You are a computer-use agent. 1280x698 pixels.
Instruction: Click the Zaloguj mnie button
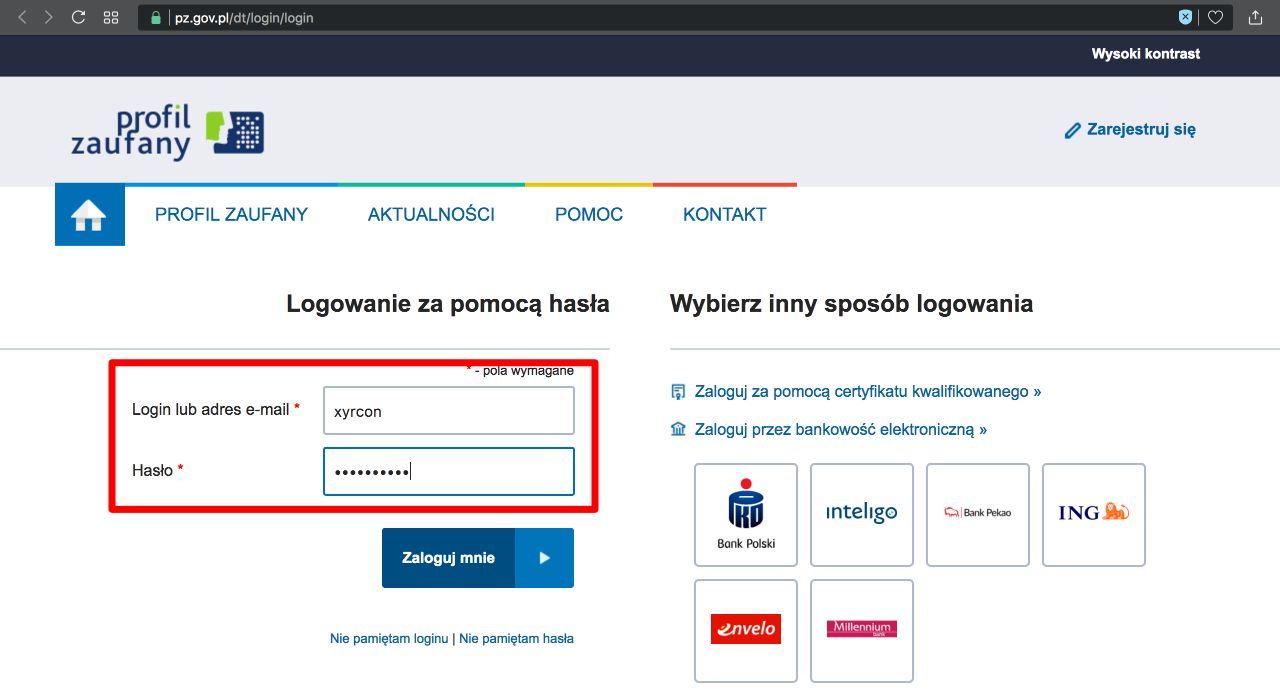478,558
